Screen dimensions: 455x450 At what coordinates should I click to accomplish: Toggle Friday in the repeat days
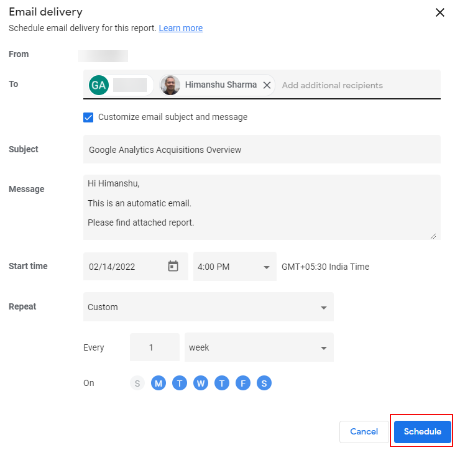(243, 383)
